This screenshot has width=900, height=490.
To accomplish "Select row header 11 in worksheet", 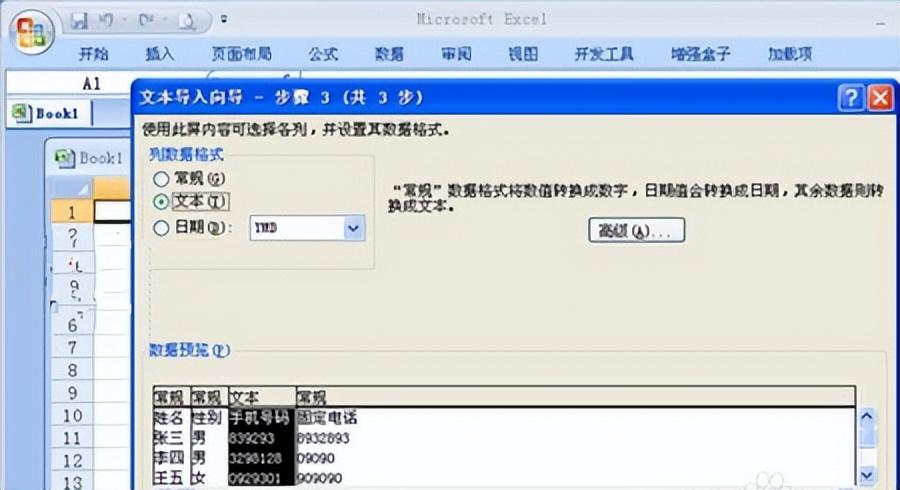I will (72, 438).
